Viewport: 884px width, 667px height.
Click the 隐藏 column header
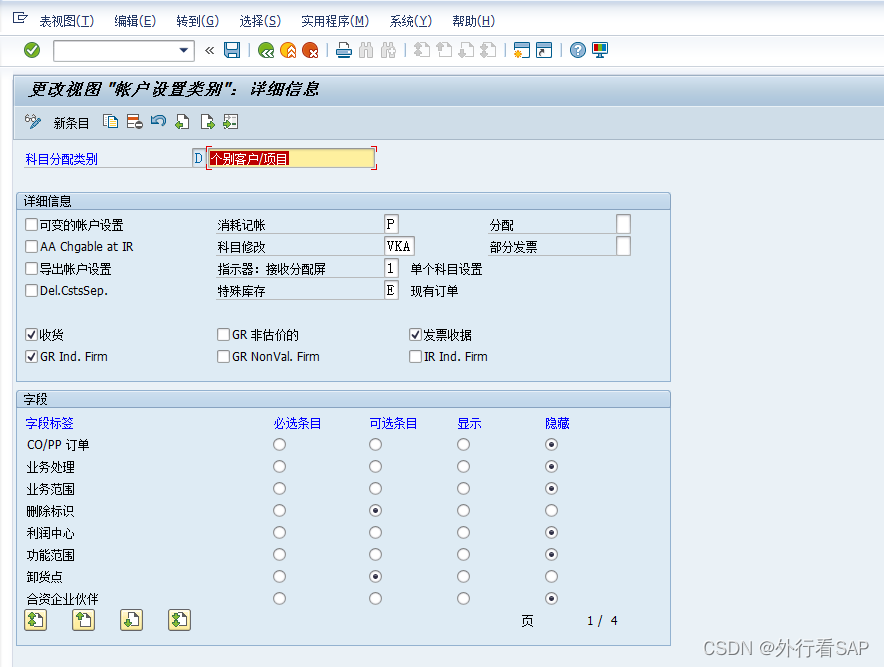(x=557, y=423)
